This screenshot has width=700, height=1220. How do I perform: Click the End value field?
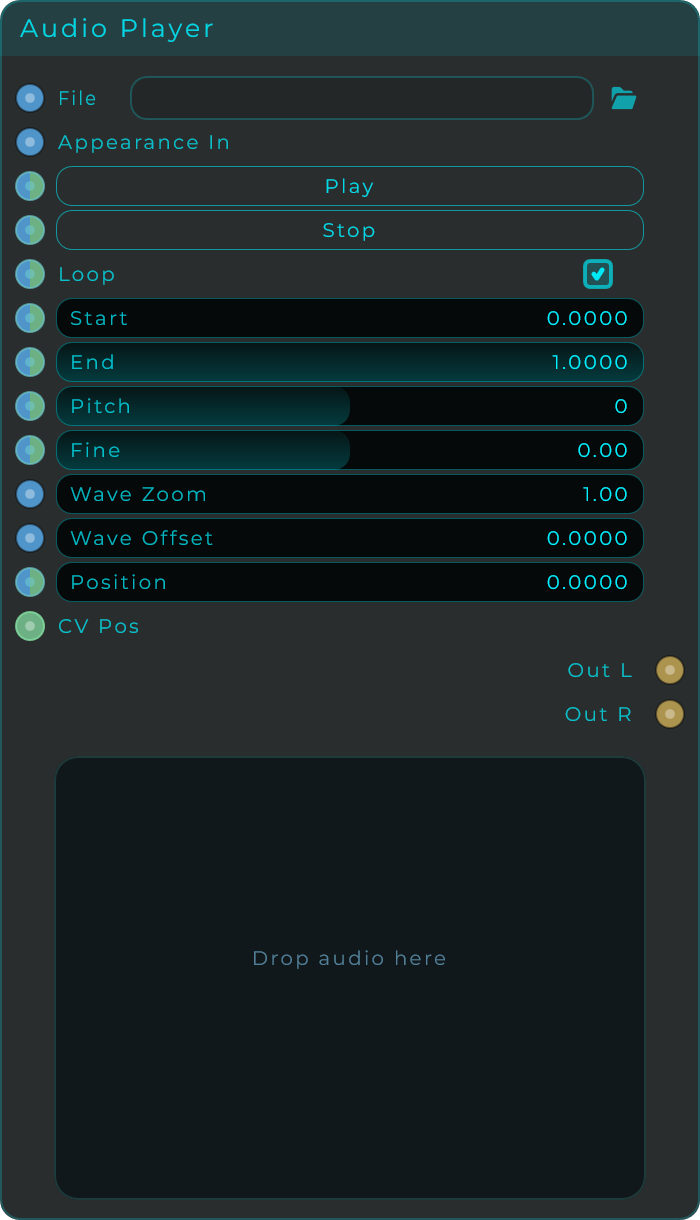pyautogui.click(x=349, y=361)
